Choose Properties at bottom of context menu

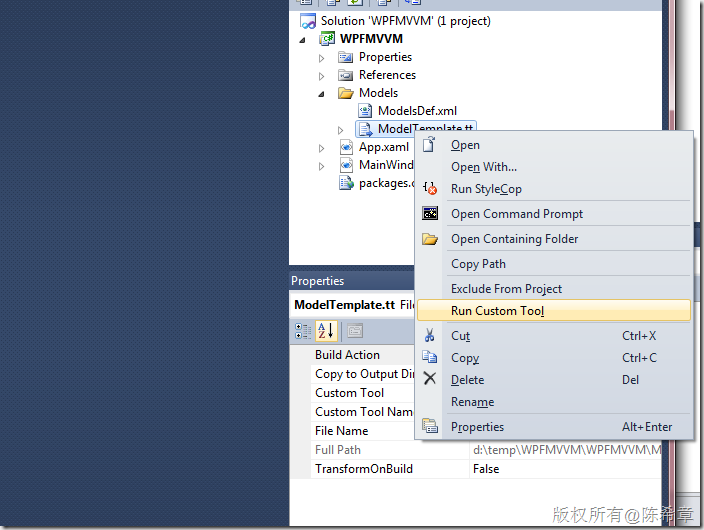(554, 427)
